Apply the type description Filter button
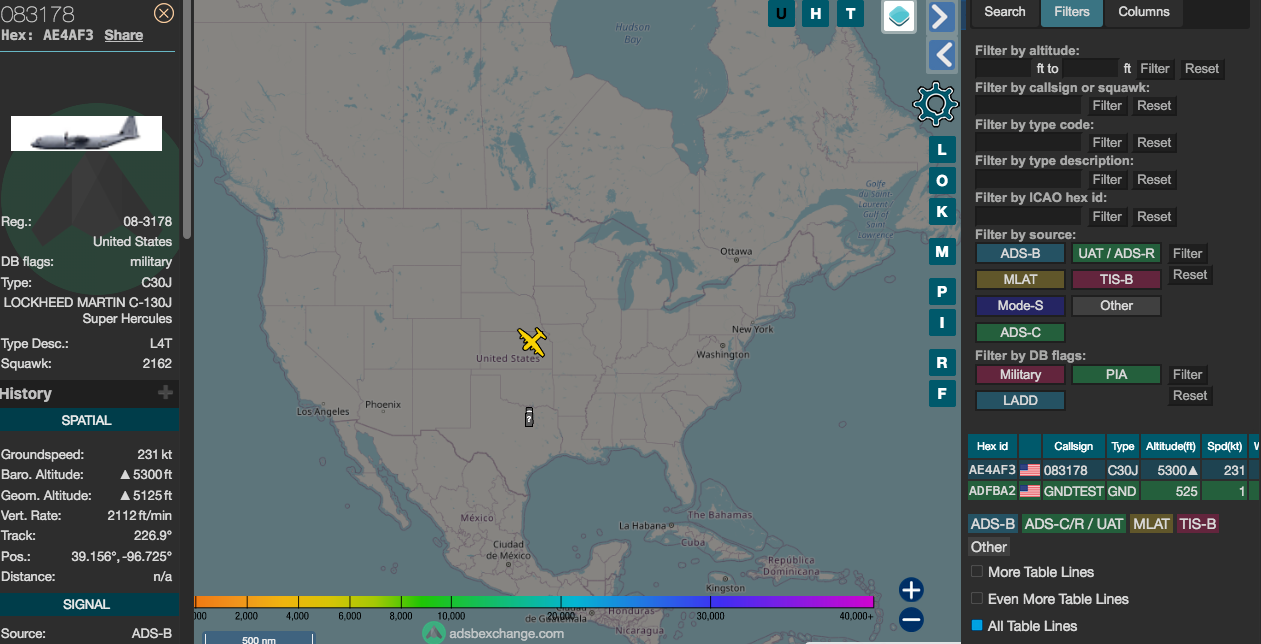Viewport: 1261px width, 644px height. pyautogui.click(x=1107, y=180)
